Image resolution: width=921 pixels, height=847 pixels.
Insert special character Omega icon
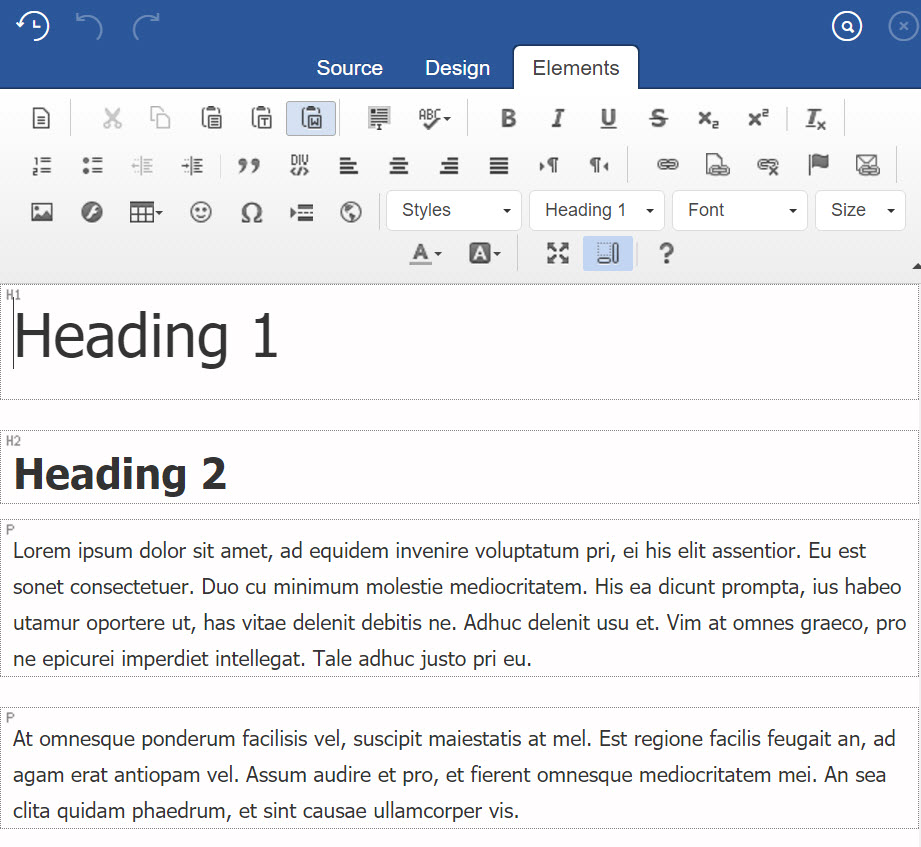coord(251,212)
